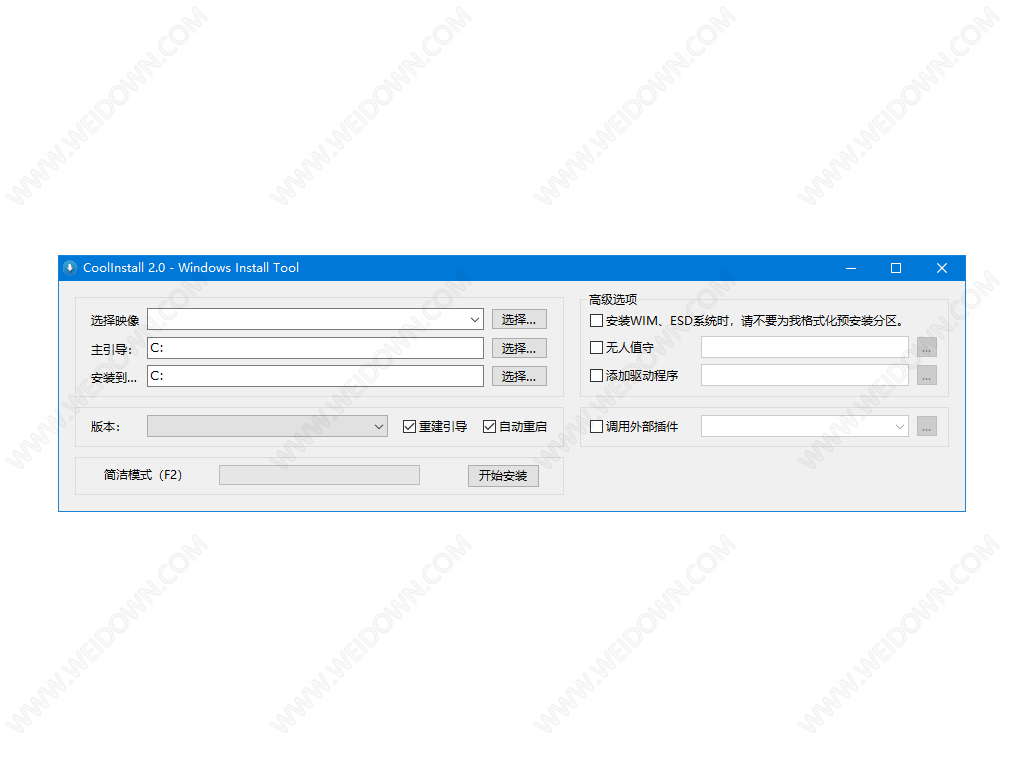Click the 主引导 path input field
This screenshot has width=1024, height=768.
coord(315,348)
